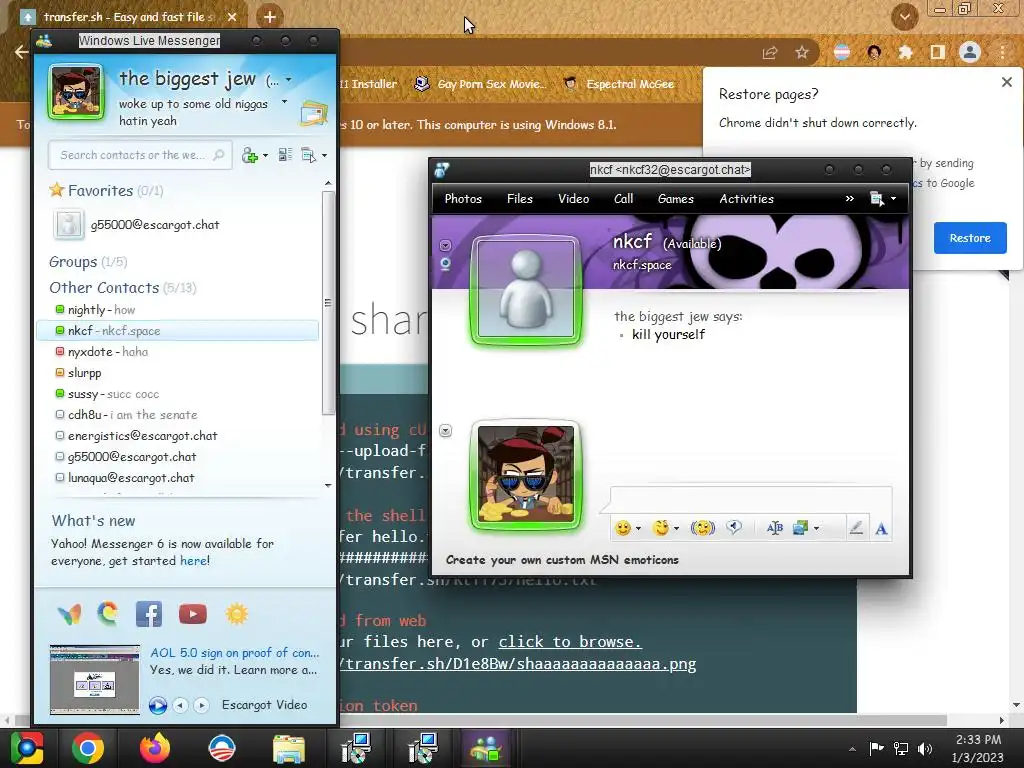Expand the add contact dropdown arrow
The height and width of the screenshot is (768, 1024).
pyautogui.click(x=265, y=156)
